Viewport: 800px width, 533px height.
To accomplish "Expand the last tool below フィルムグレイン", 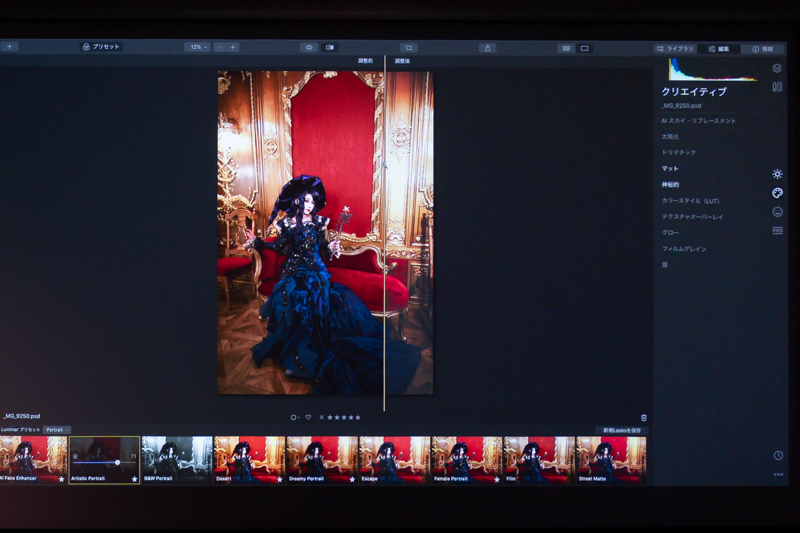I will tap(665, 265).
